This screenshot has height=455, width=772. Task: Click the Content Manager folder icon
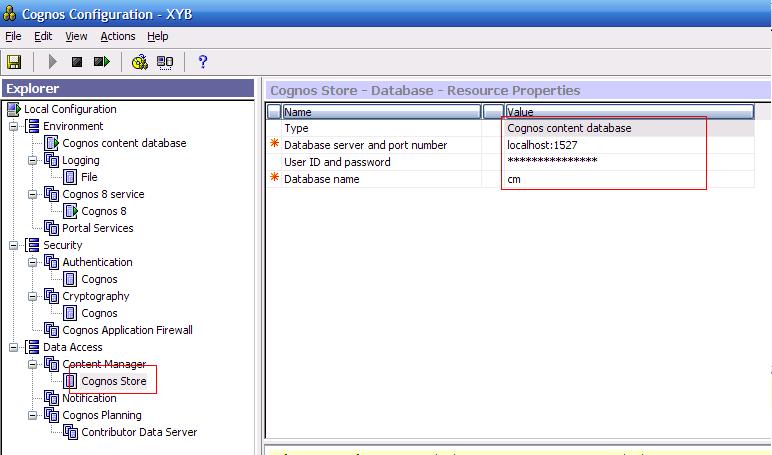(51, 364)
